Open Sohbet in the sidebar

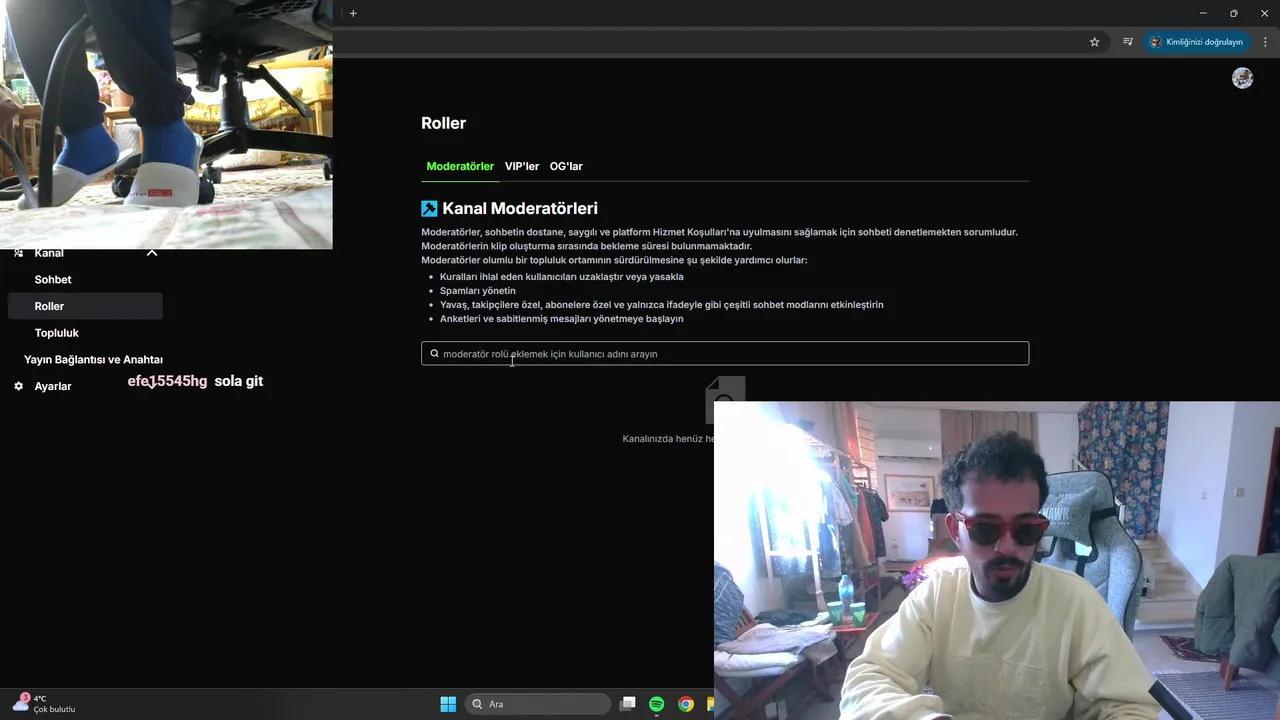[53, 280]
